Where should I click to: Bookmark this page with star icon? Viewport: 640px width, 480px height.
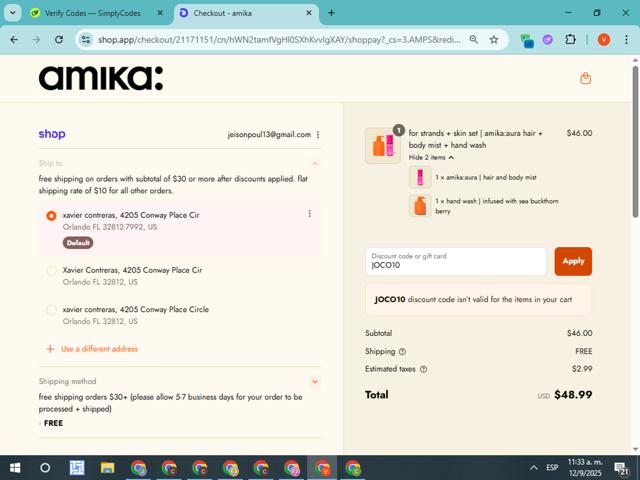click(x=494, y=40)
